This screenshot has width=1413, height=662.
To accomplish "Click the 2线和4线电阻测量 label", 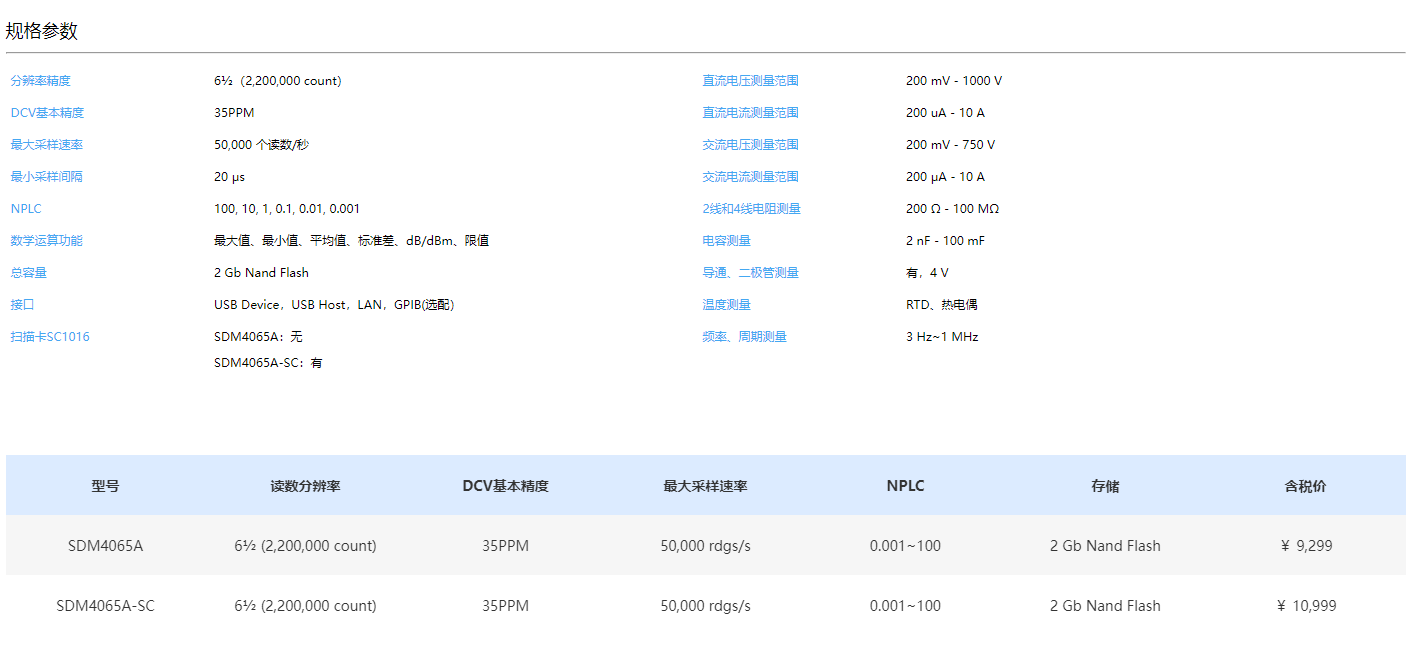I will 751,209.
